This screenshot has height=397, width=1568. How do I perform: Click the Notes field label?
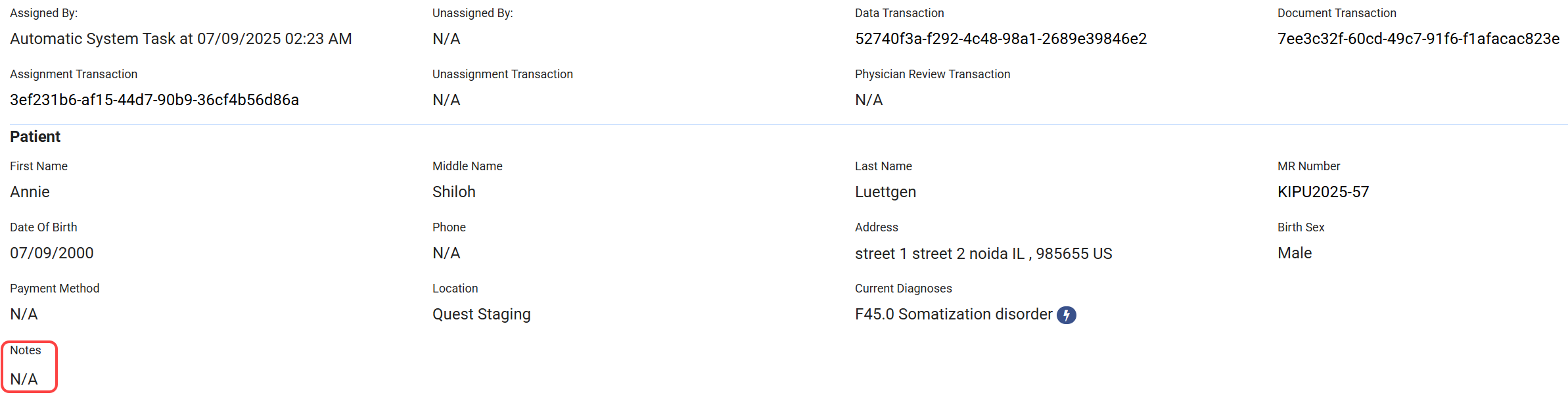pos(26,350)
